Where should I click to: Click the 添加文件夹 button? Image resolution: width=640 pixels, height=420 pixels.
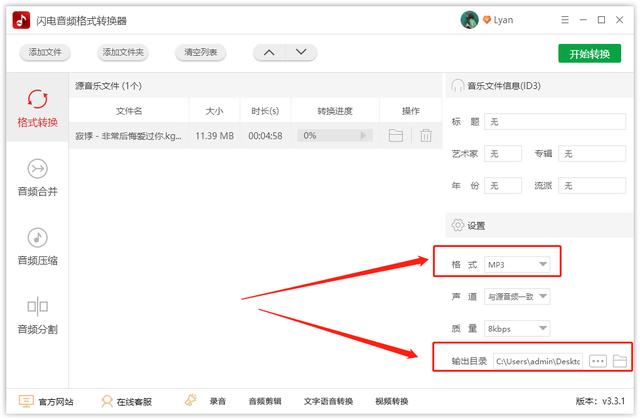coord(123,52)
